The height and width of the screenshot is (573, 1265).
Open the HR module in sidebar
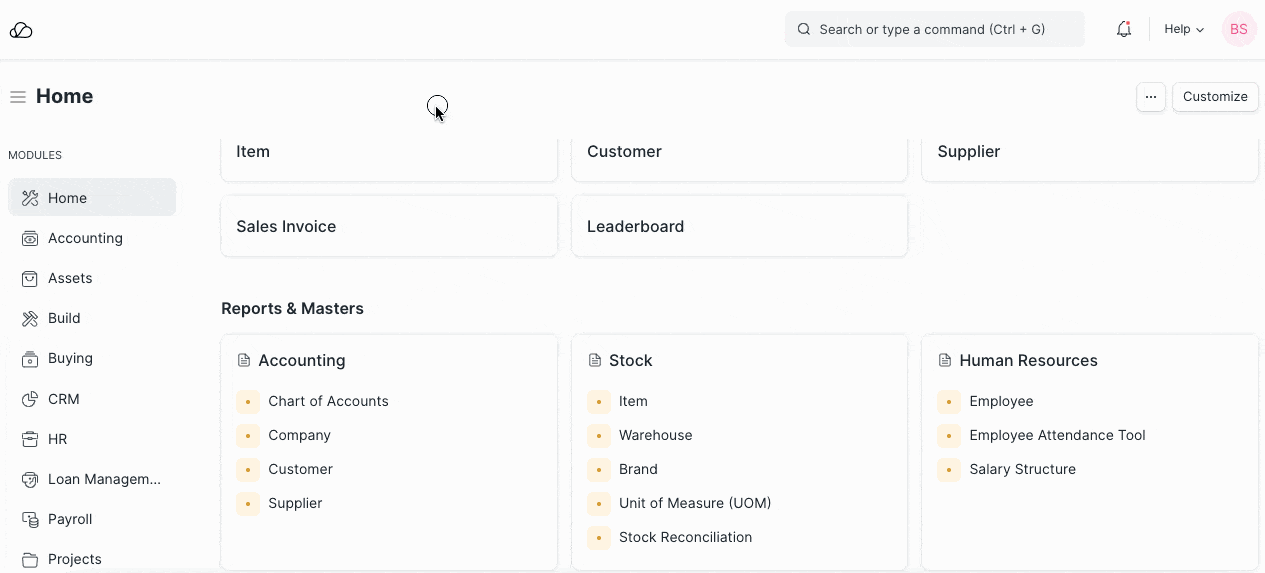click(x=57, y=439)
